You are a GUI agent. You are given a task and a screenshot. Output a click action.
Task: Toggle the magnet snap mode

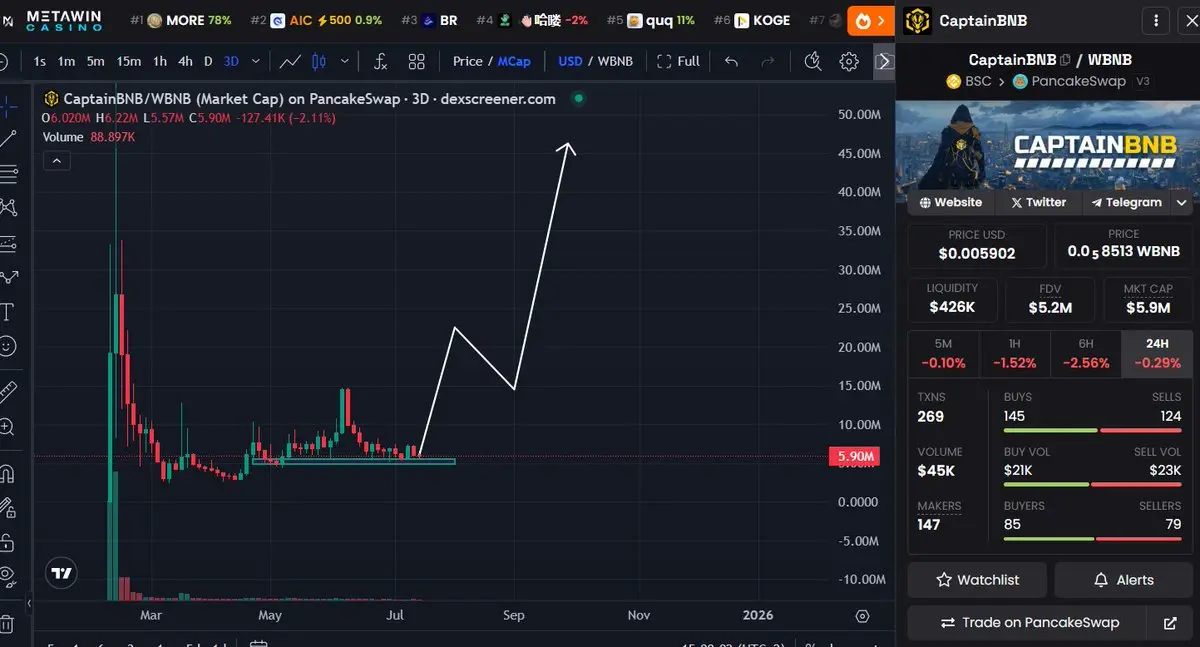pyautogui.click(x=7, y=473)
